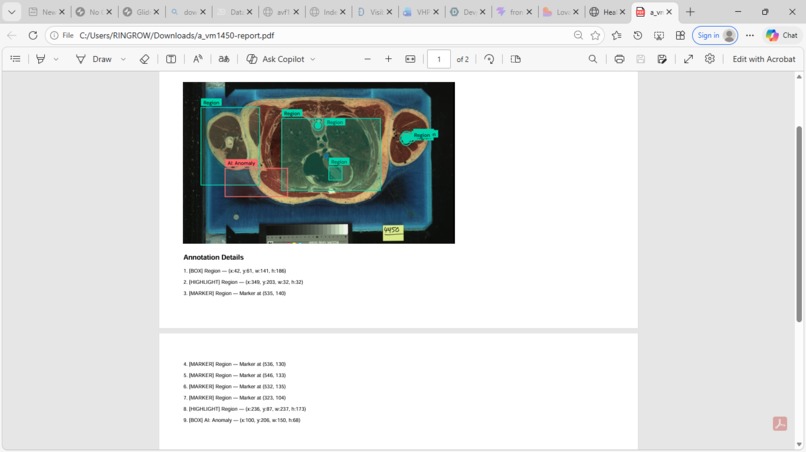This screenshot has width=806, height=452.
Task: Search within the PDF document
Action: point(593,59)
